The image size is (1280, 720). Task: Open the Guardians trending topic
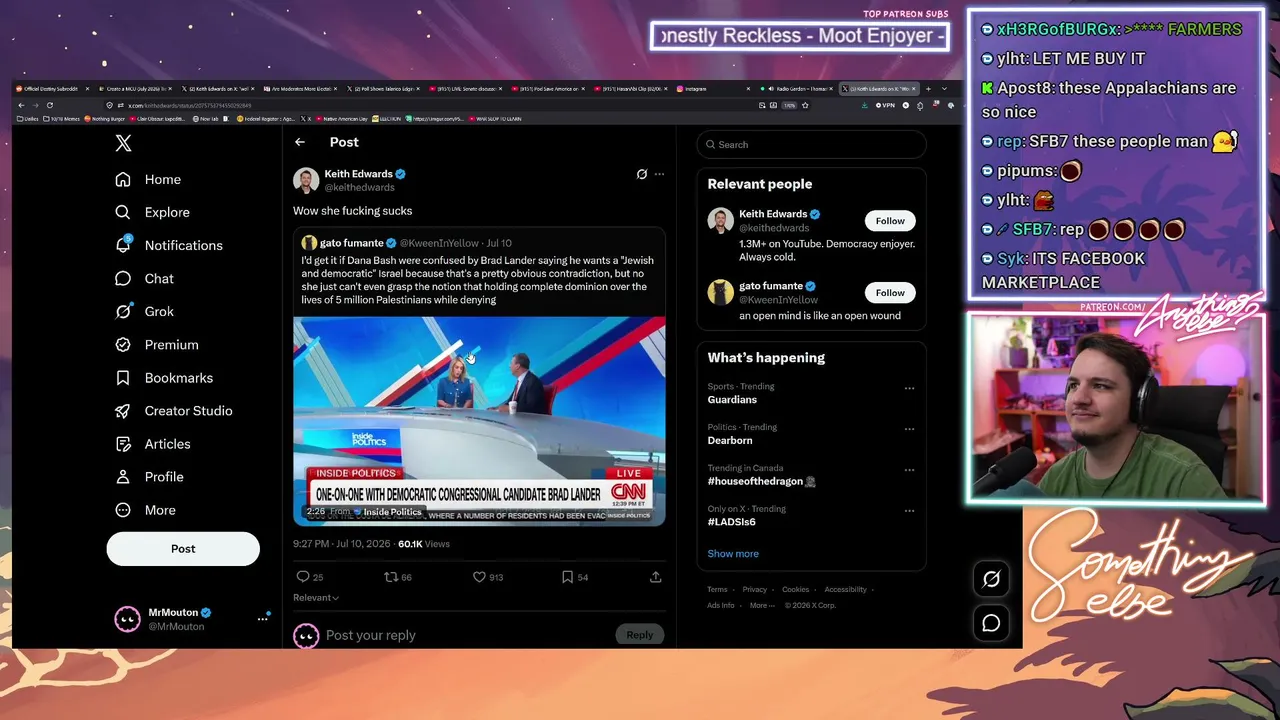732,400
